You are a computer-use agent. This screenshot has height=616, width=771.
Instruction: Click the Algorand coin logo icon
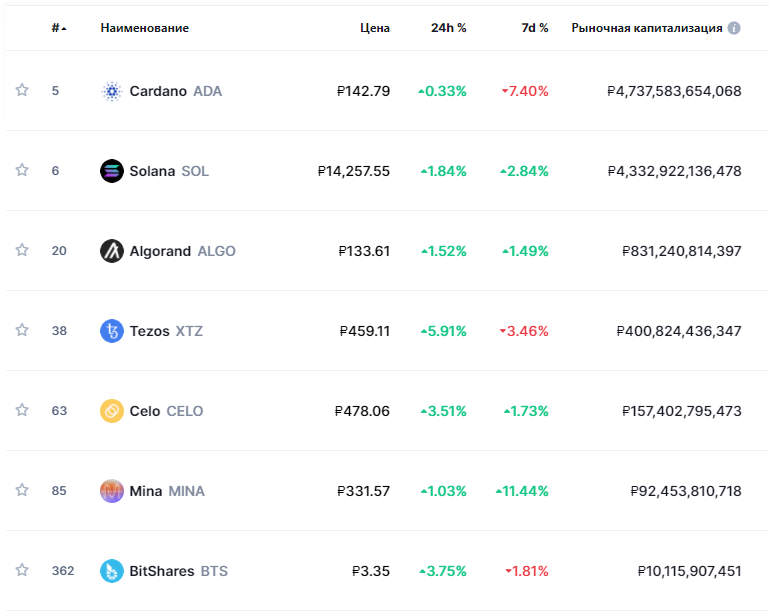pos(111,251)
